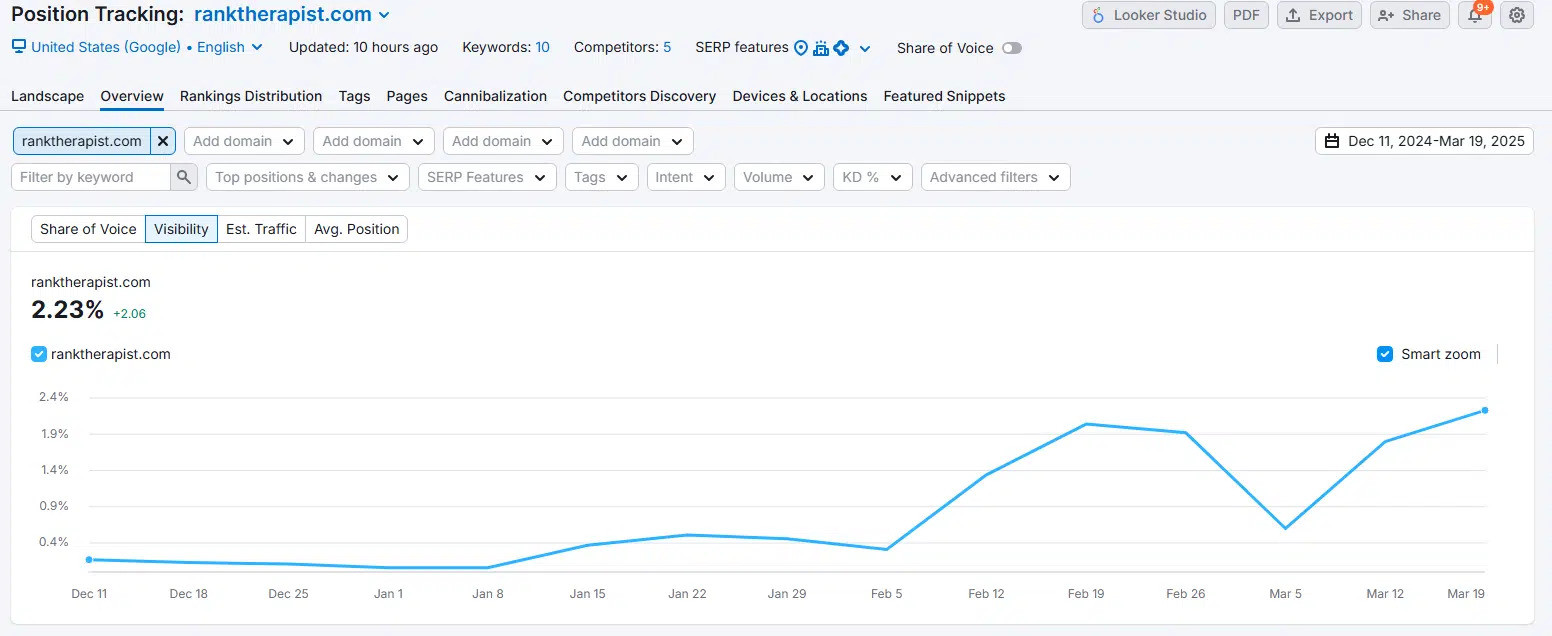Go to the Pages tab
Viewport: 1552px width, 636px height.
click(407, 96)
